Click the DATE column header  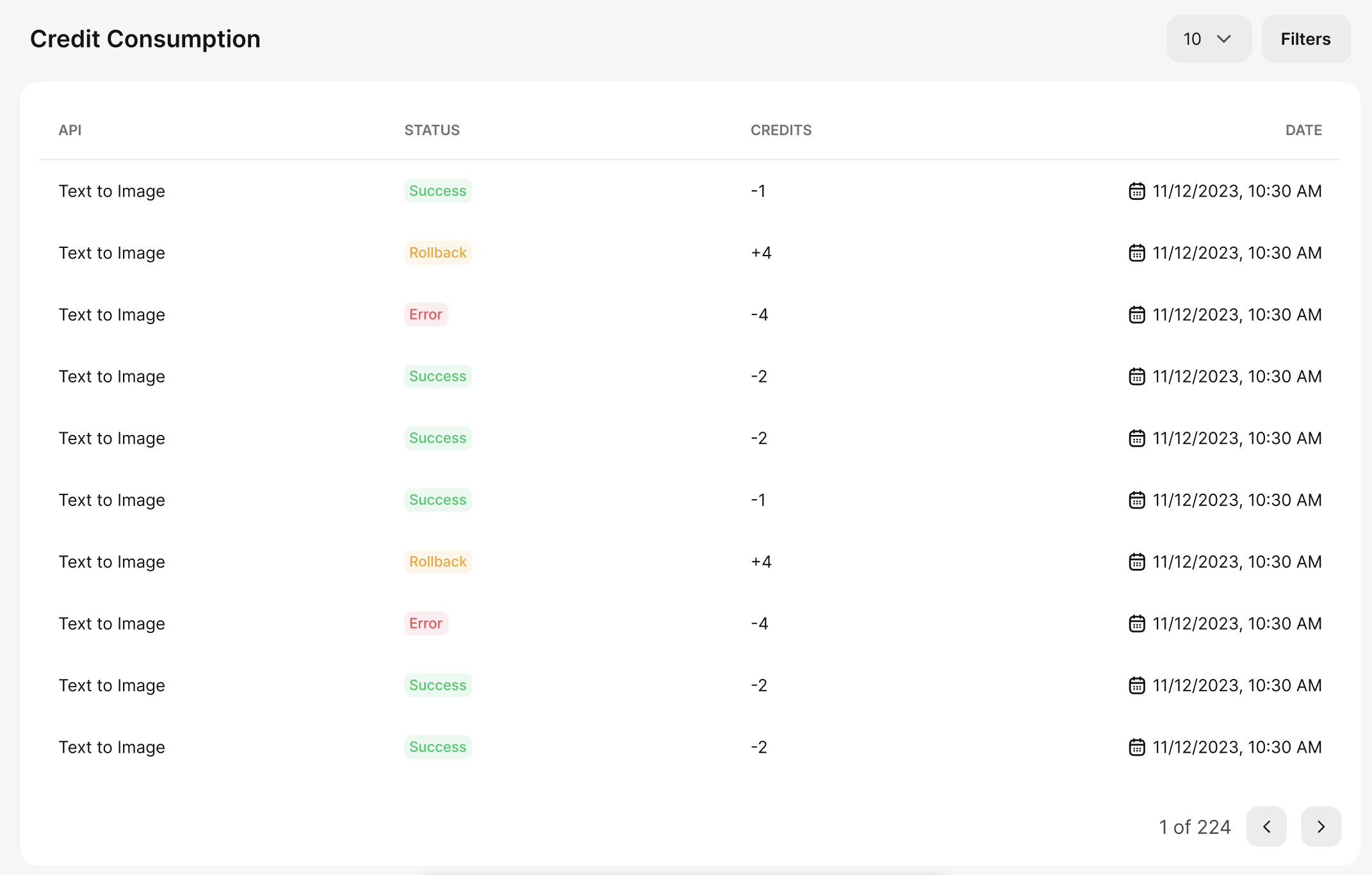[1303, 130]
